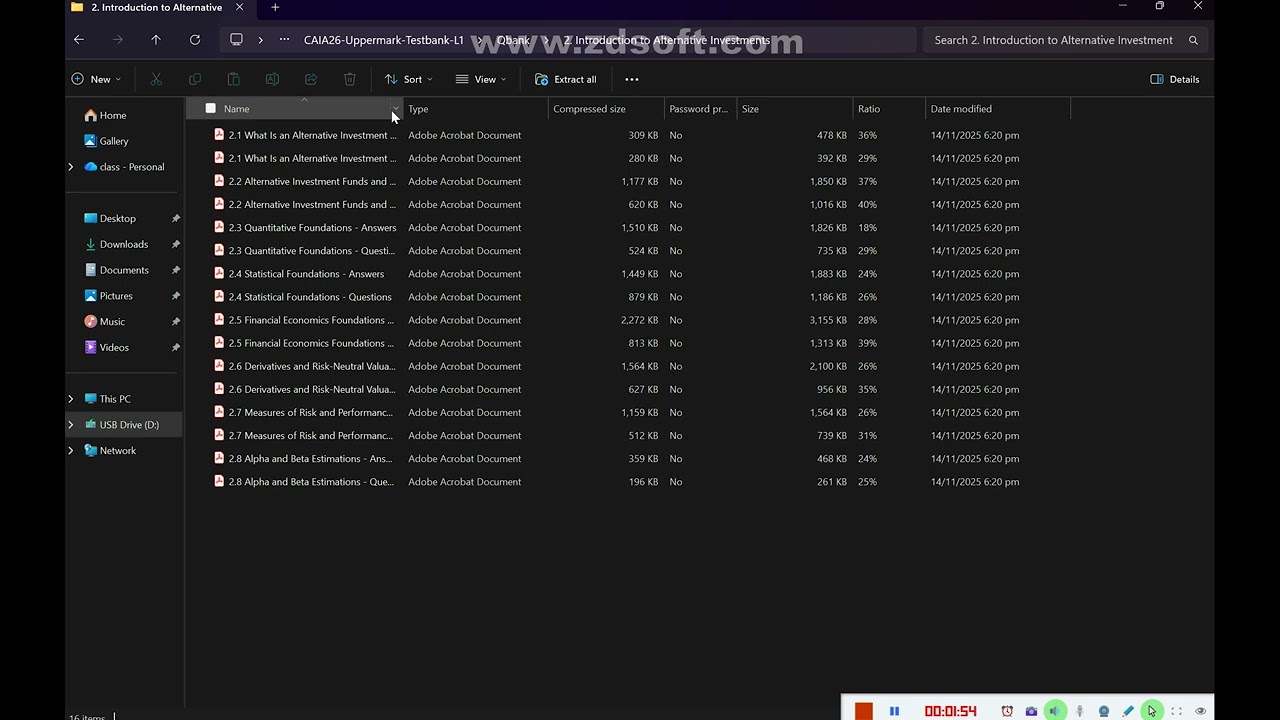Click the Share icon in toolbar
The height and width of the screenshot is (720, 1280).
[311, 79]
